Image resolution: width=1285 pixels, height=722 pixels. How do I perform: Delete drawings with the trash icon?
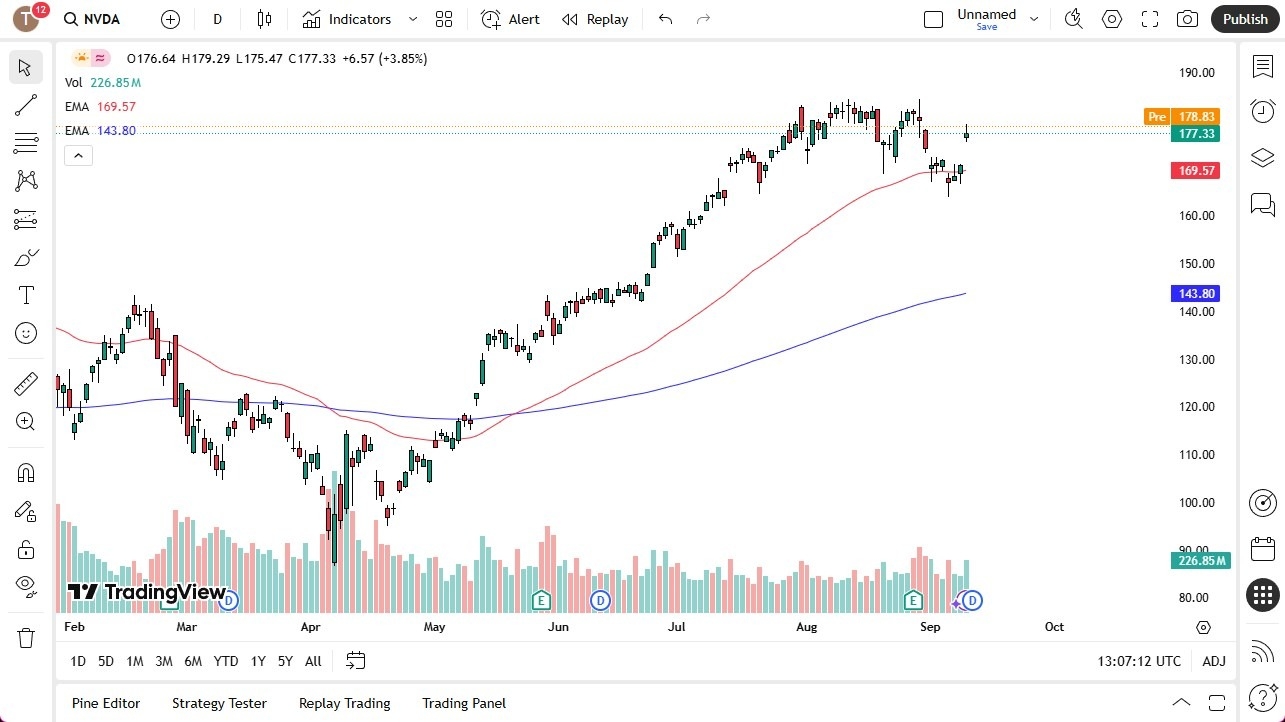[25, 636]
